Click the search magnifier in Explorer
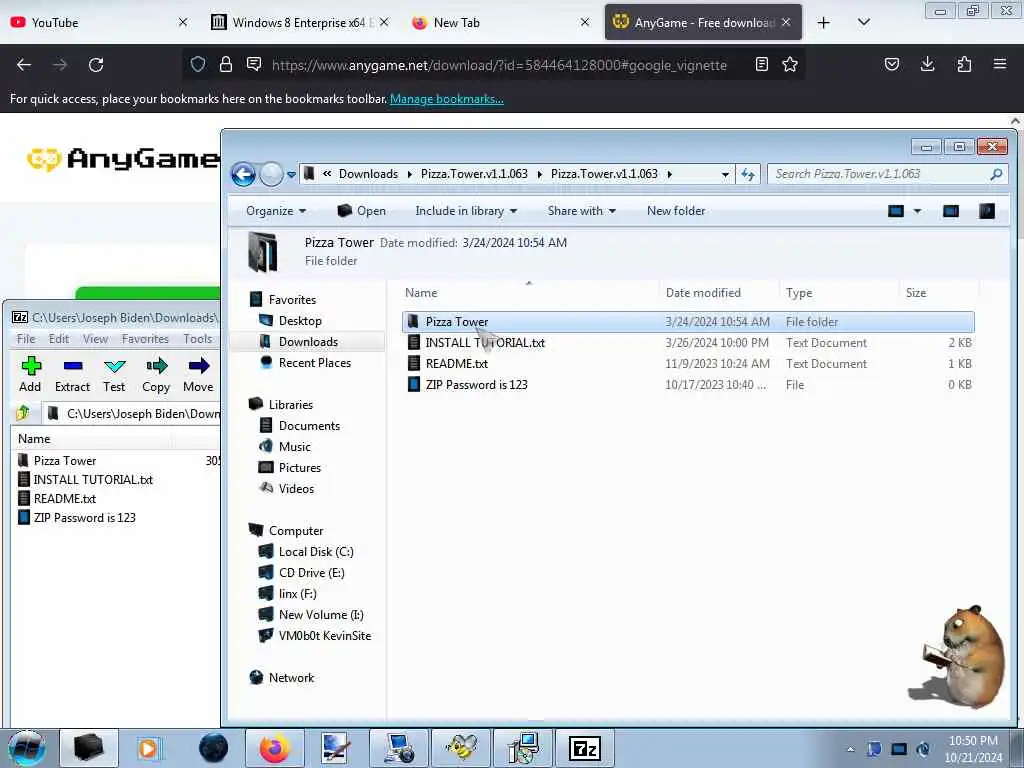 [x=996, y=174]
